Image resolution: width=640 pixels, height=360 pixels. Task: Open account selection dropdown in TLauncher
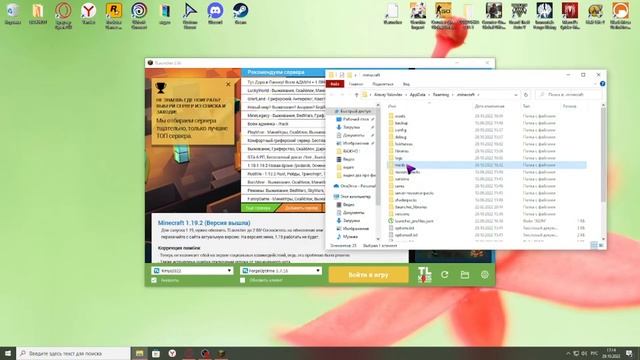(192, 271)
